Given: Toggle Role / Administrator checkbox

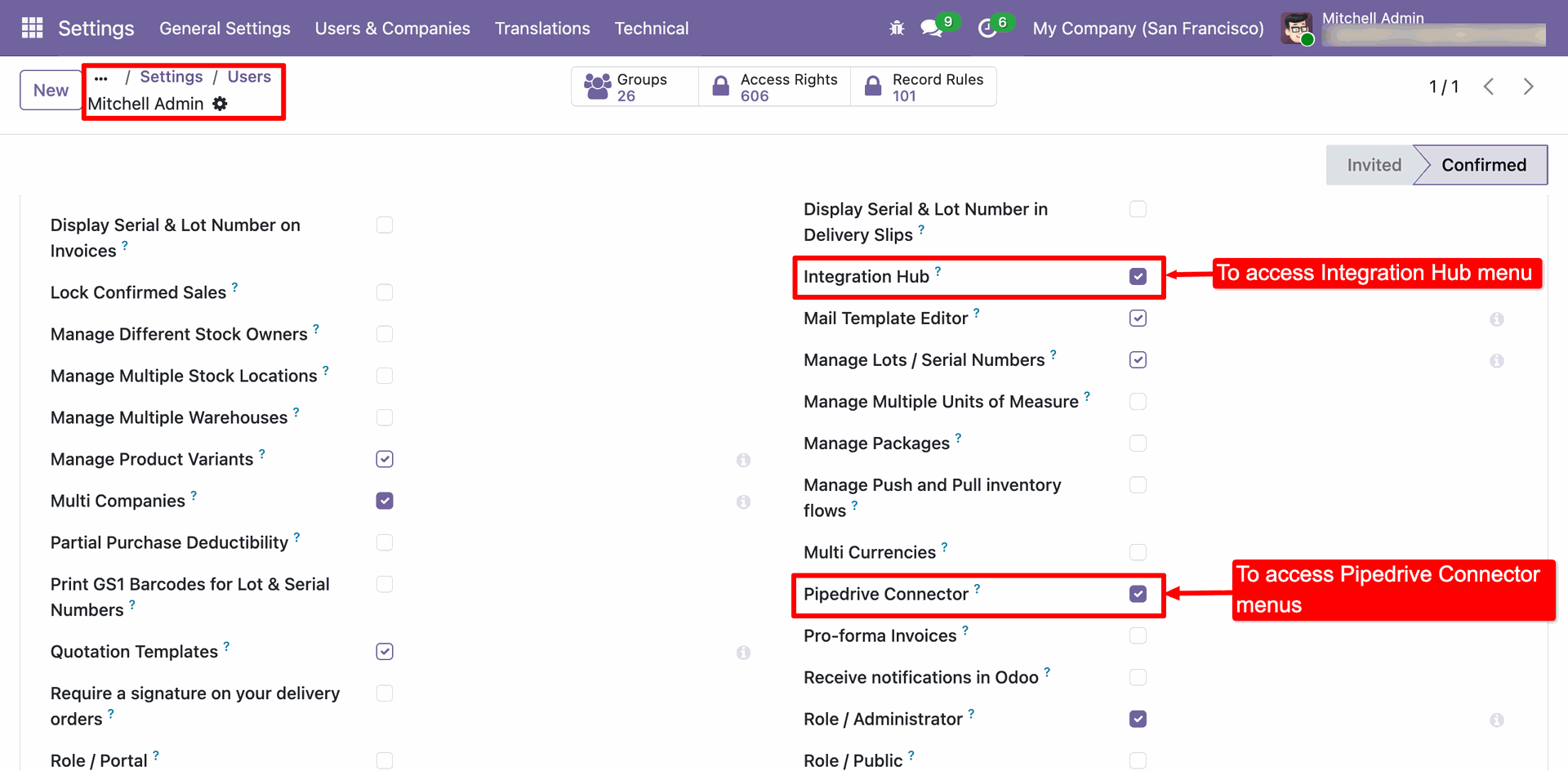Looking at the screenshot, I should pos(1138,719).
